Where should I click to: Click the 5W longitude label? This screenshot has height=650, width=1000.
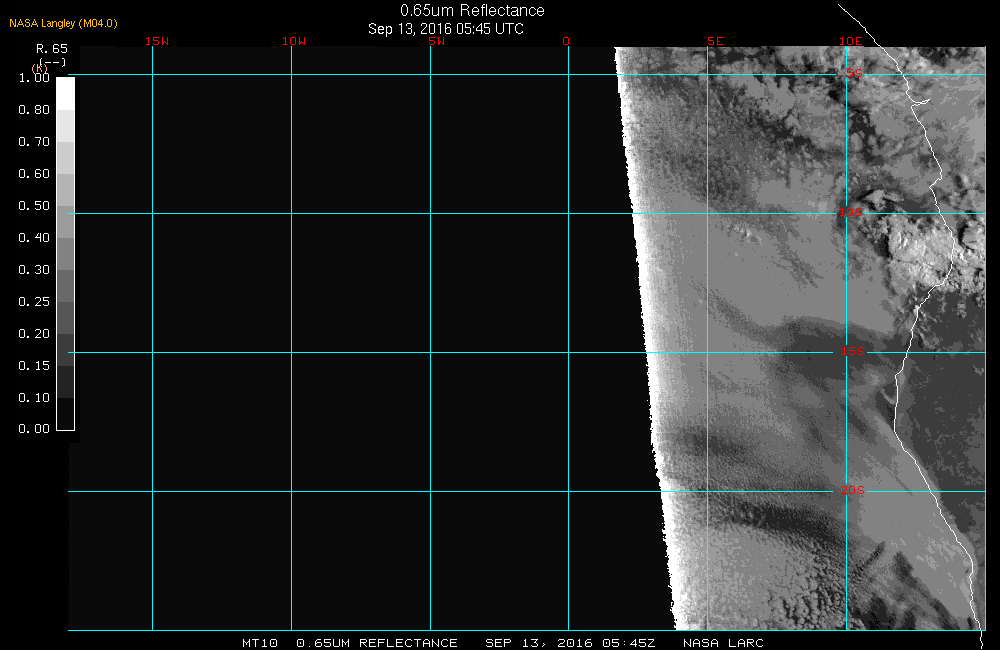click(x=437, y=41)
